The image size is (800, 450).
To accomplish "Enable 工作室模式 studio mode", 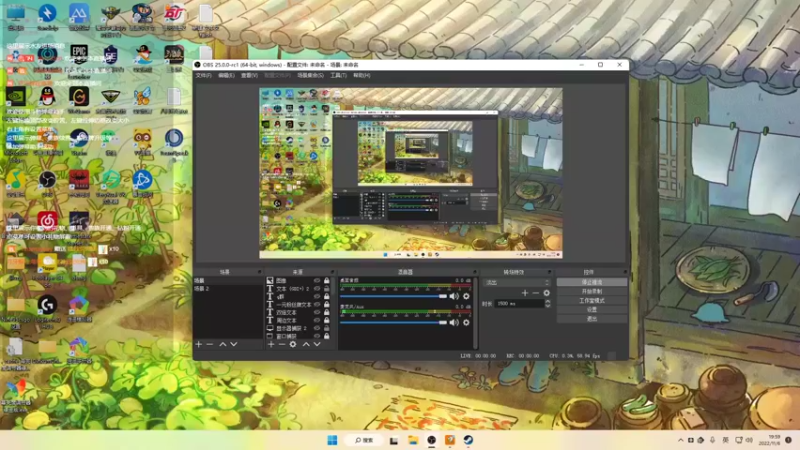I will pyautogui.click(x=592, y=301).
